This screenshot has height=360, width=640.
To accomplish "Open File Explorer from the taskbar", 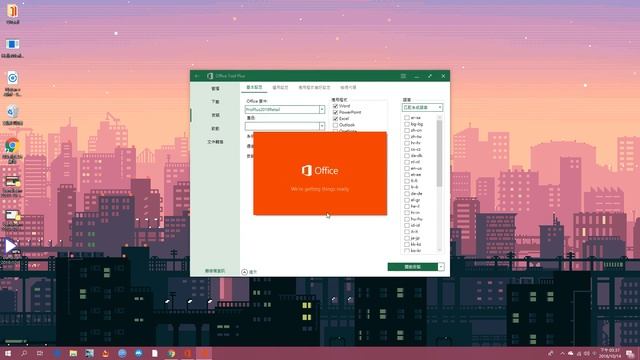I will point(73,353).
